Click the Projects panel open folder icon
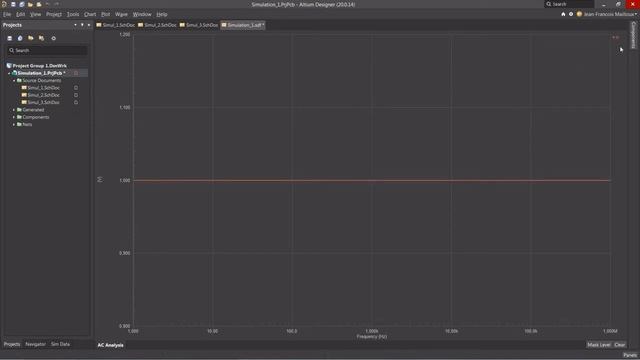Image resolution: width=640 pixels, height=360 pixels. tap(31, 38)
